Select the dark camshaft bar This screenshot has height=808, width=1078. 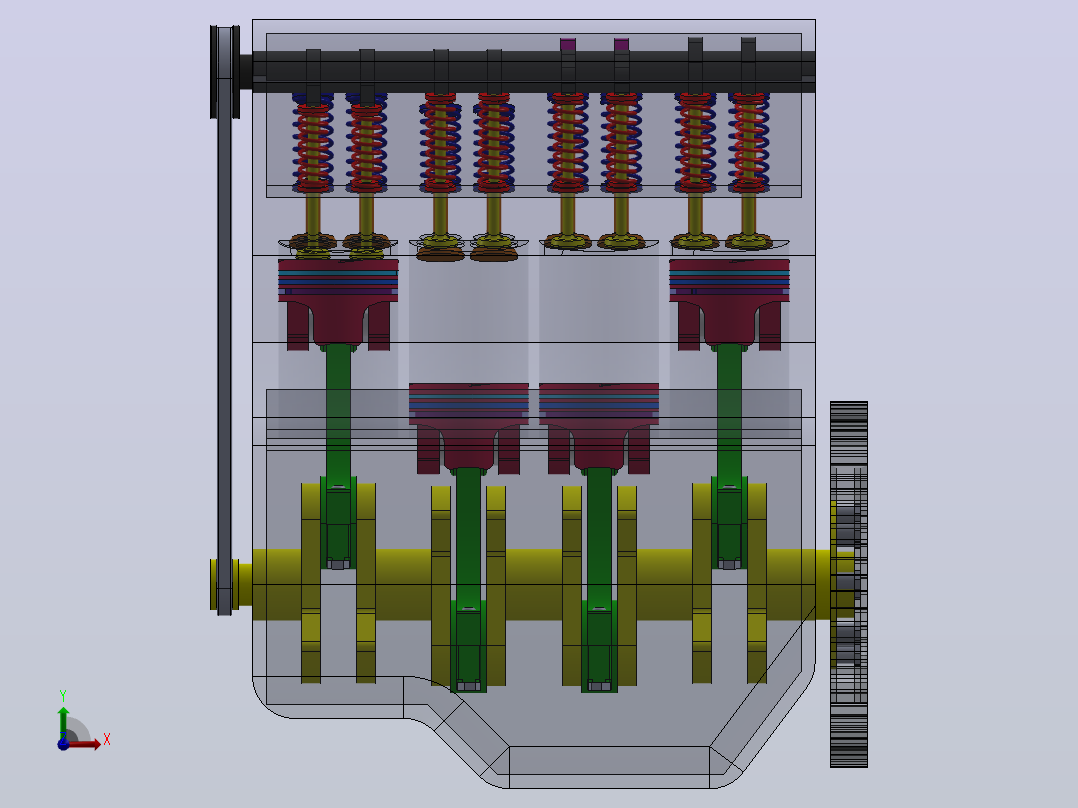[x=534, y=72]
